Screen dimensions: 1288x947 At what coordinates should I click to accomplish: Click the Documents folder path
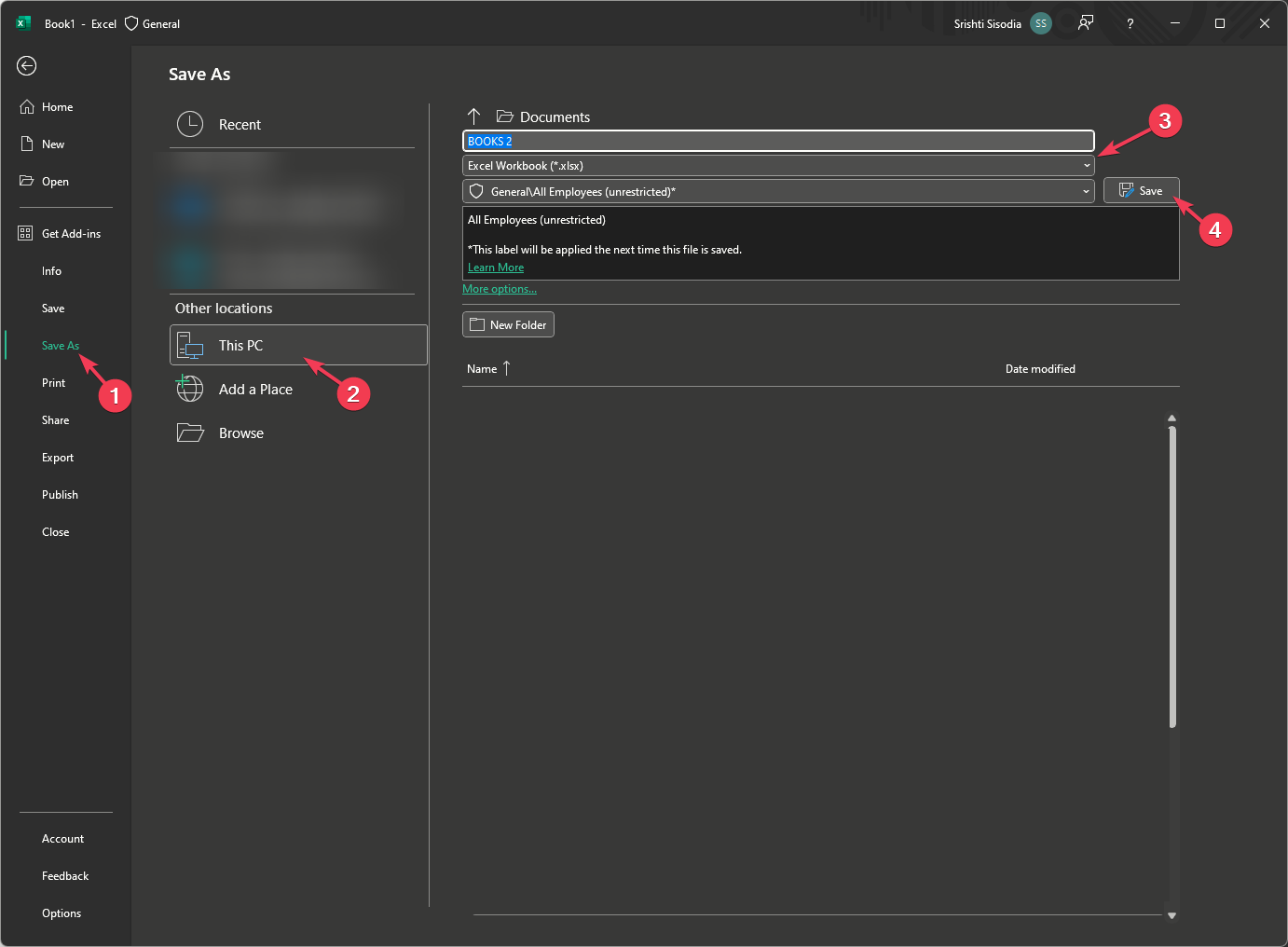[543, 117]
